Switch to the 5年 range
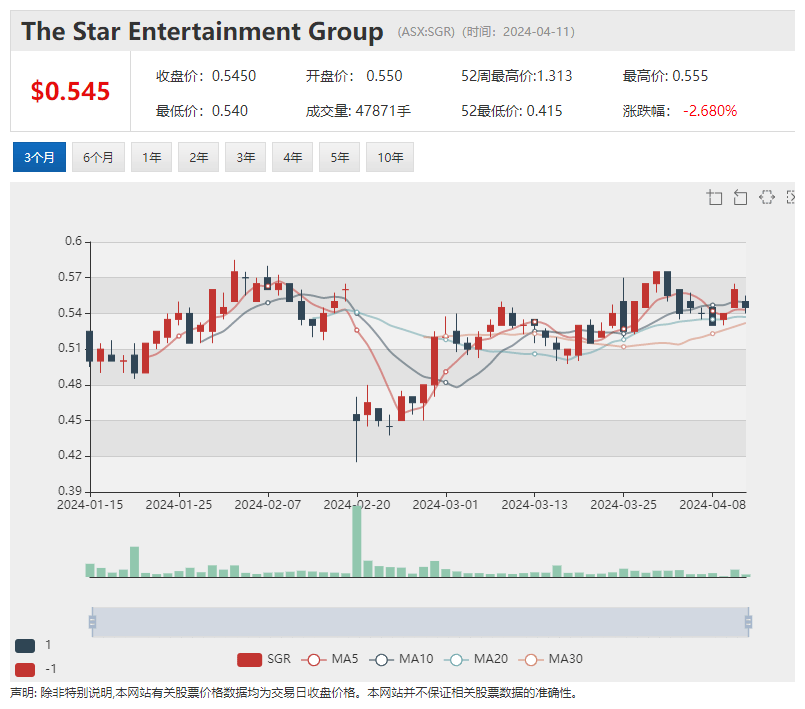Viewport: 805px width, 709px height. coord(339,157)
